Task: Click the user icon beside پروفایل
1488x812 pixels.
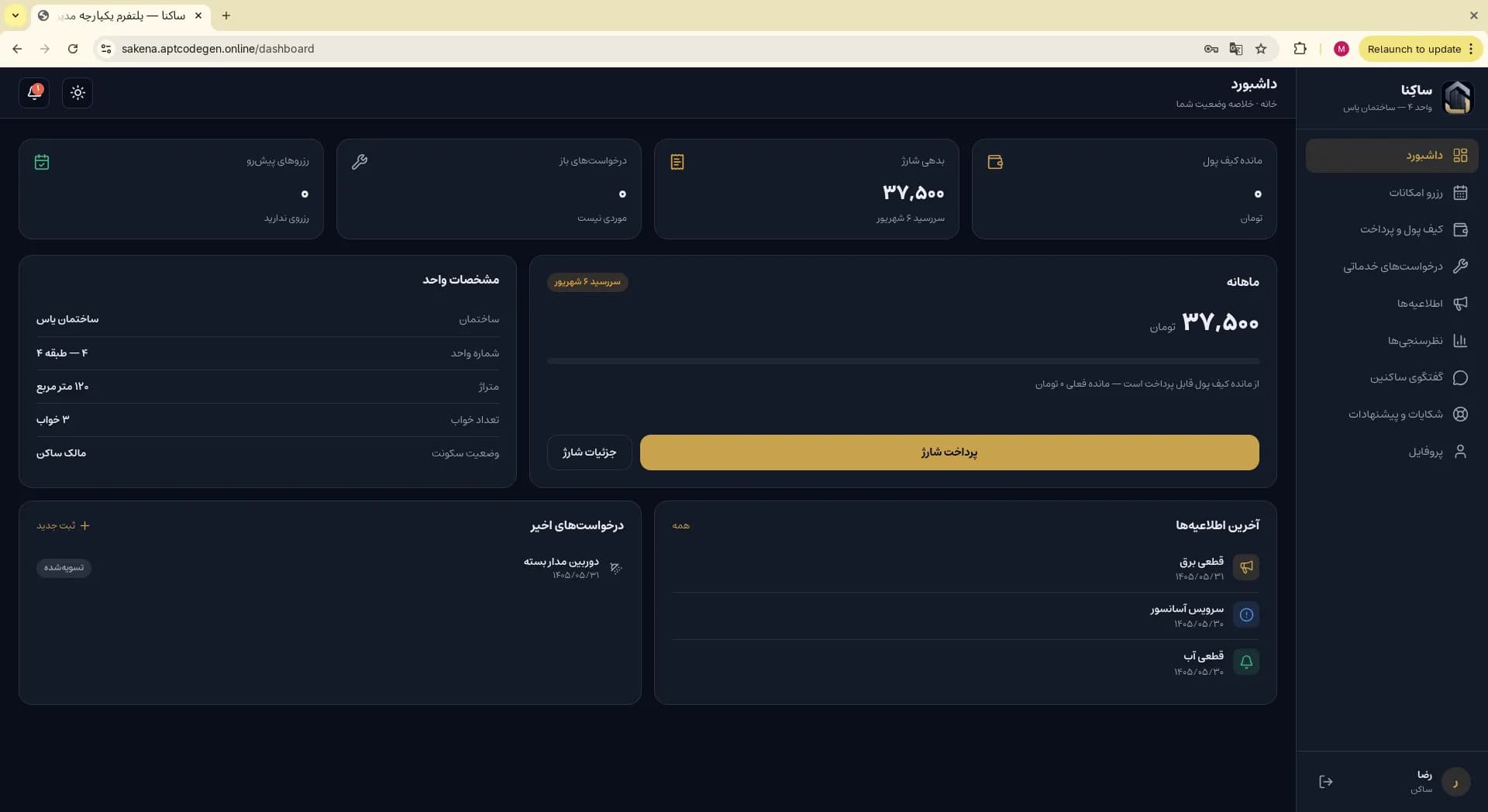Action: click(1460, 452)
